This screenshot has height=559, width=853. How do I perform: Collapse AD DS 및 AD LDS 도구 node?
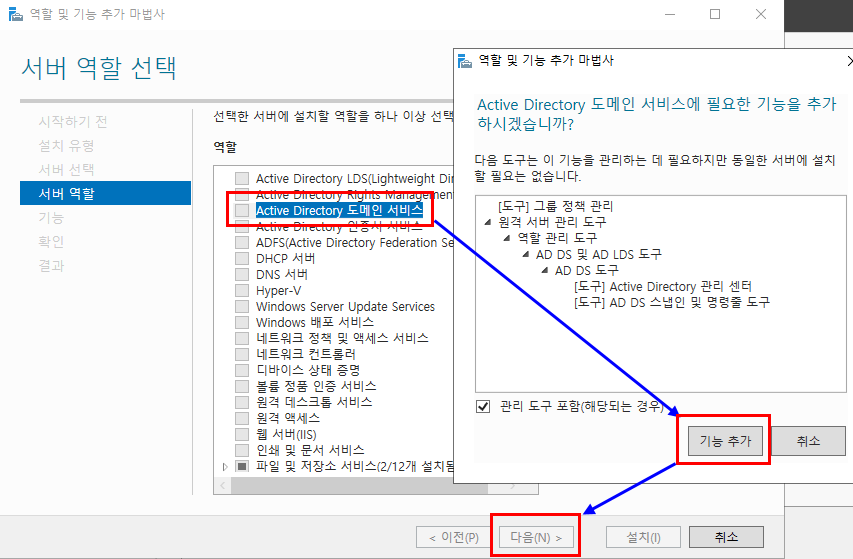[x=526, y=254]
